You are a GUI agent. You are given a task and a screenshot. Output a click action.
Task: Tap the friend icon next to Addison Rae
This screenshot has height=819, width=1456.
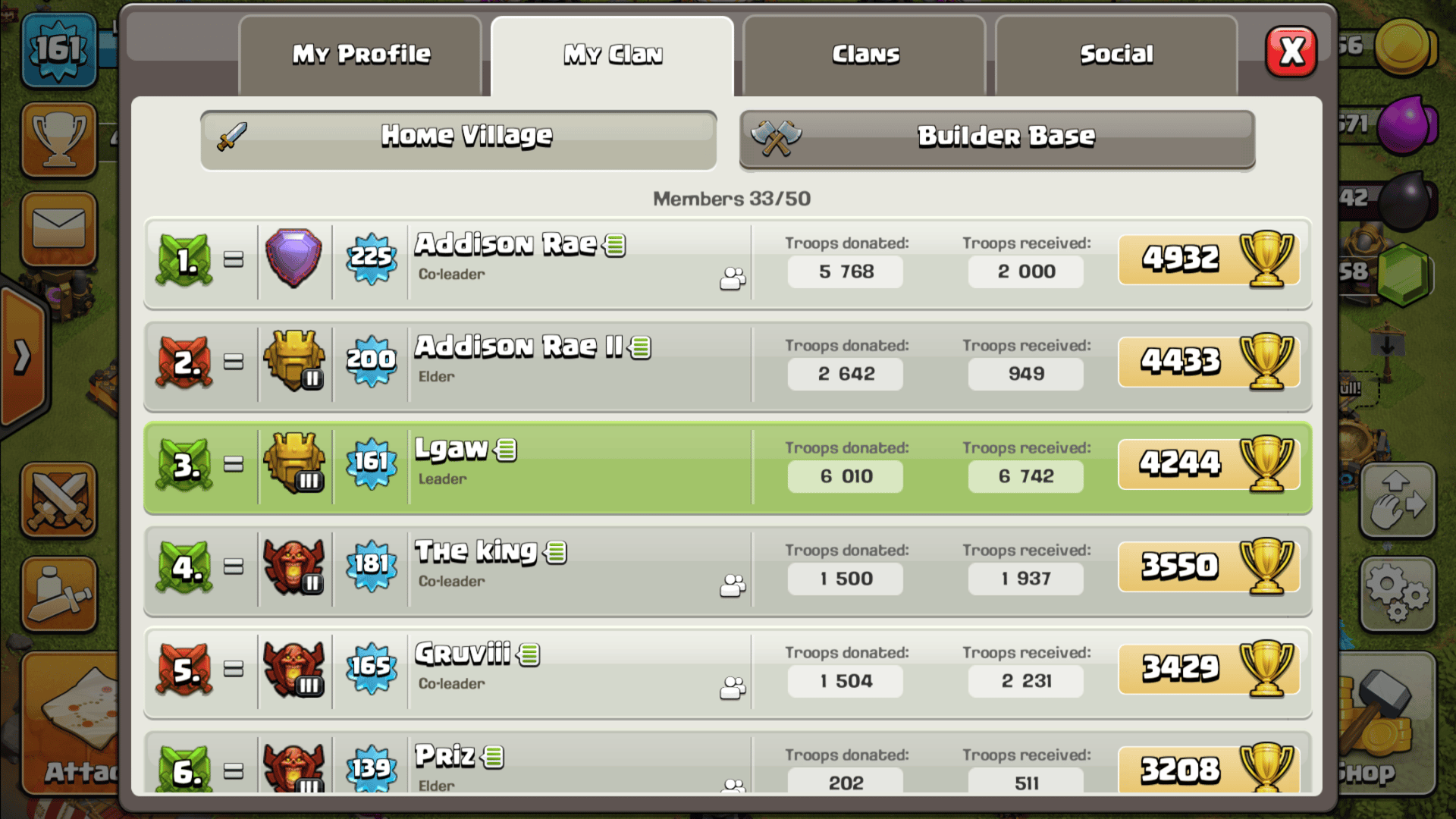tap(733, 279)
